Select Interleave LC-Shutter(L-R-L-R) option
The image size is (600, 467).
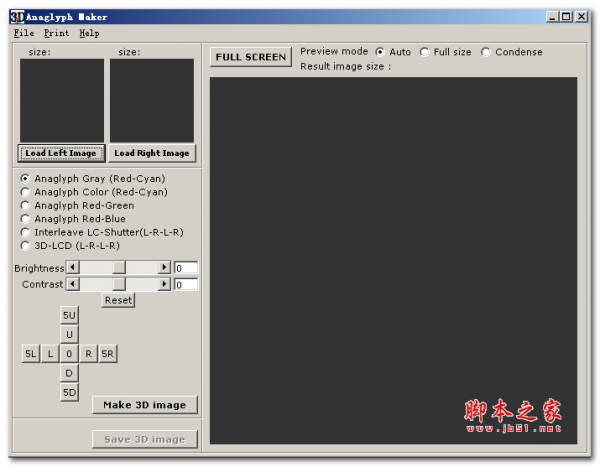click(102, 232)
